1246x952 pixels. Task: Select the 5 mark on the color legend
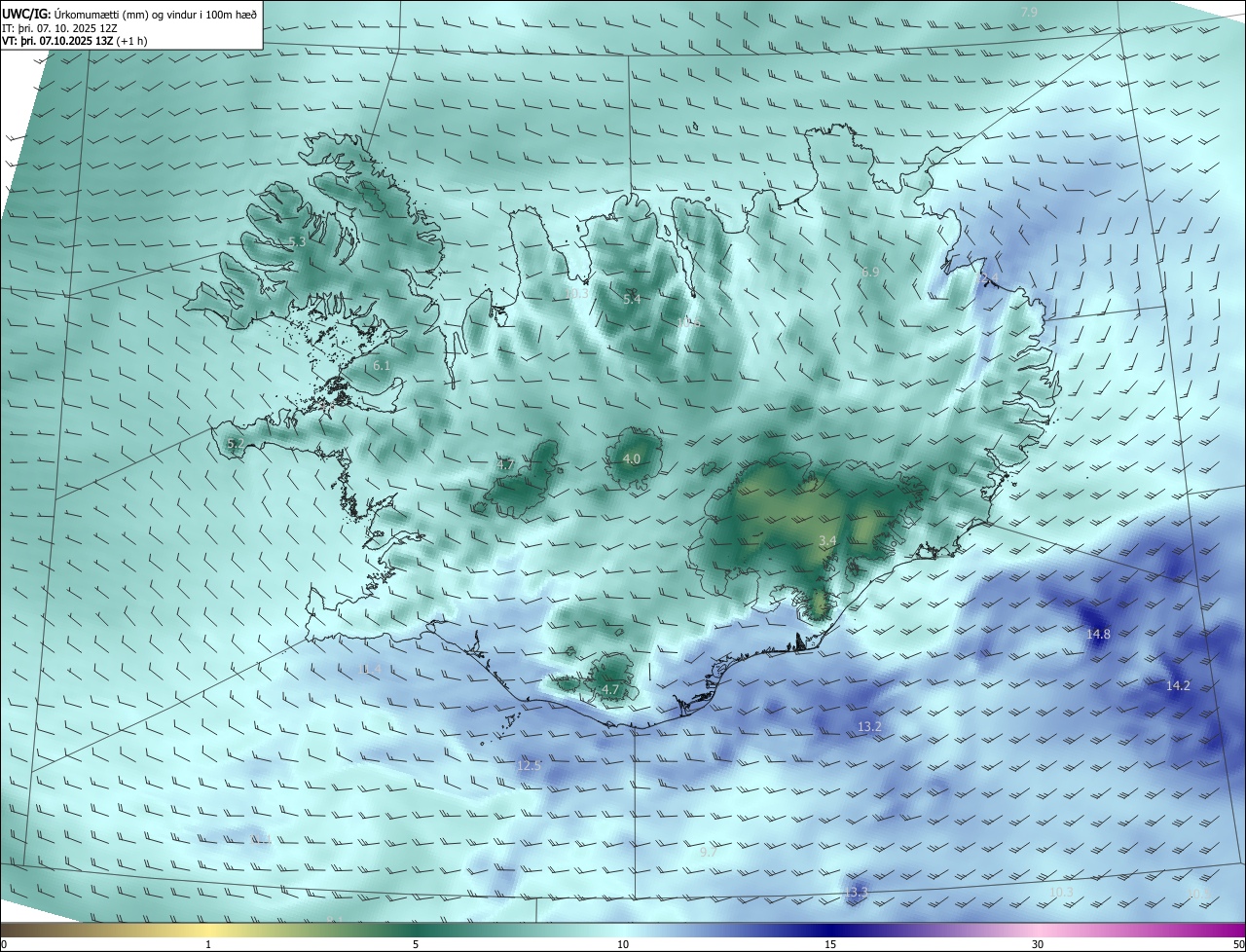point(416,944)
